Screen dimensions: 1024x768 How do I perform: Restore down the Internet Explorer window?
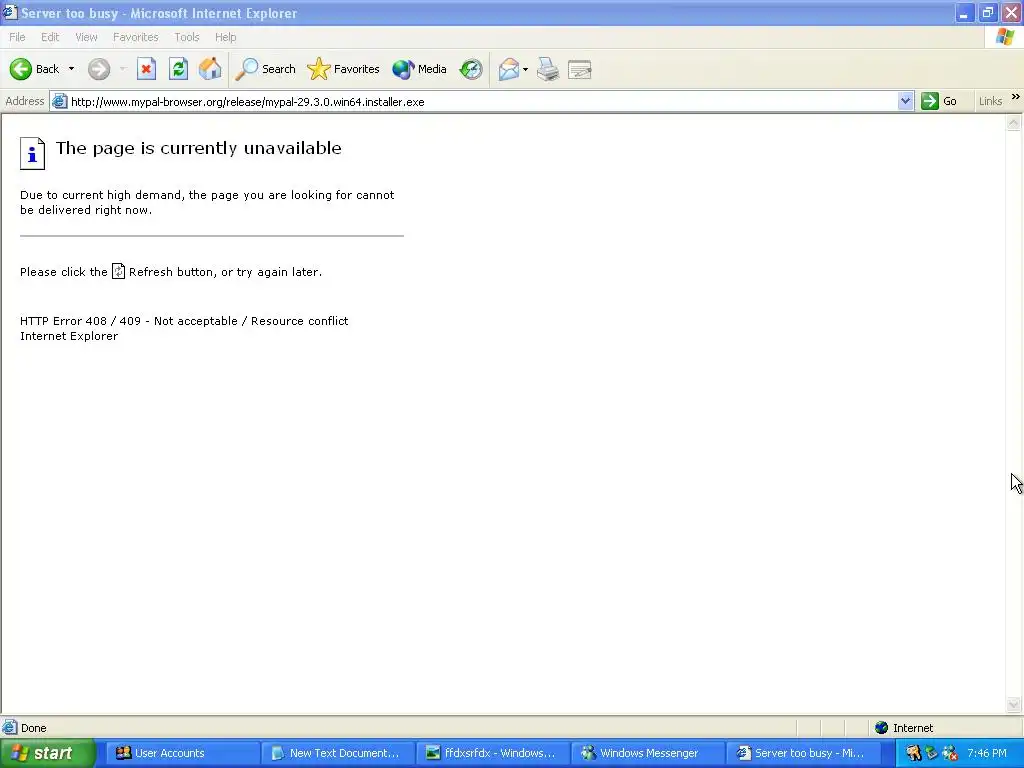point(987,13)
